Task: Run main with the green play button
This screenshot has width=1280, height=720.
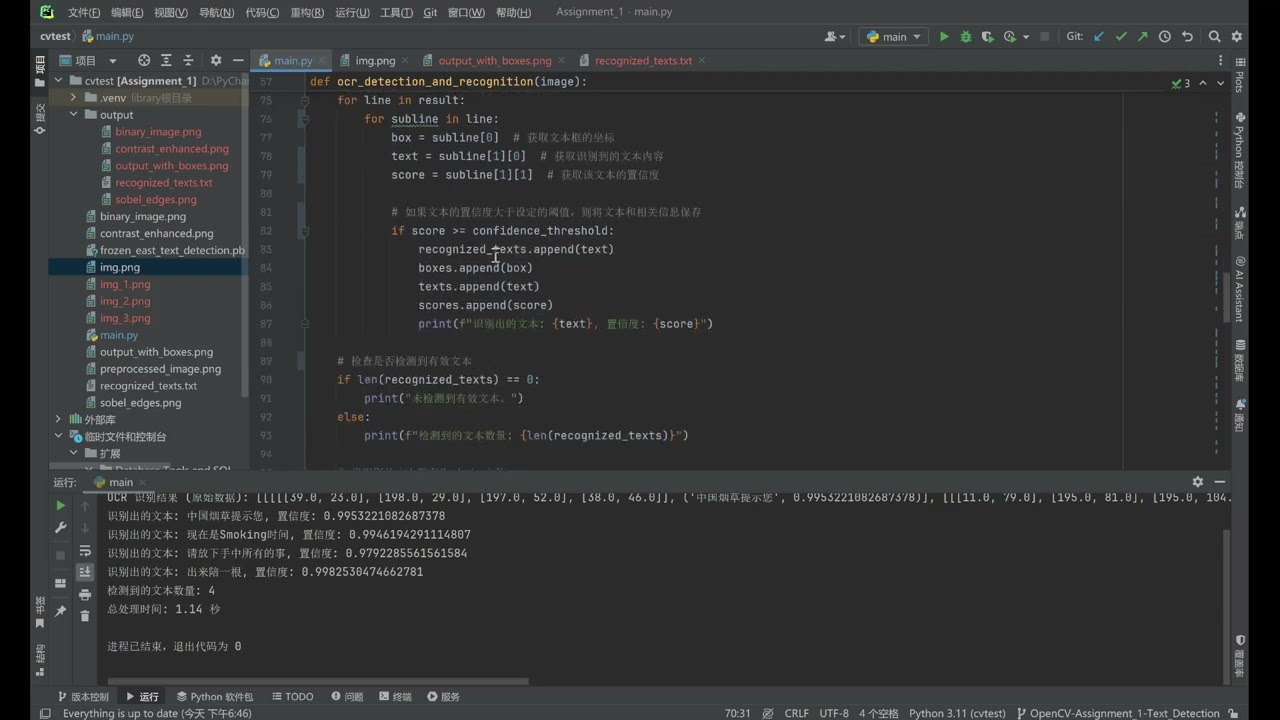Action: (x=943, y=36)
